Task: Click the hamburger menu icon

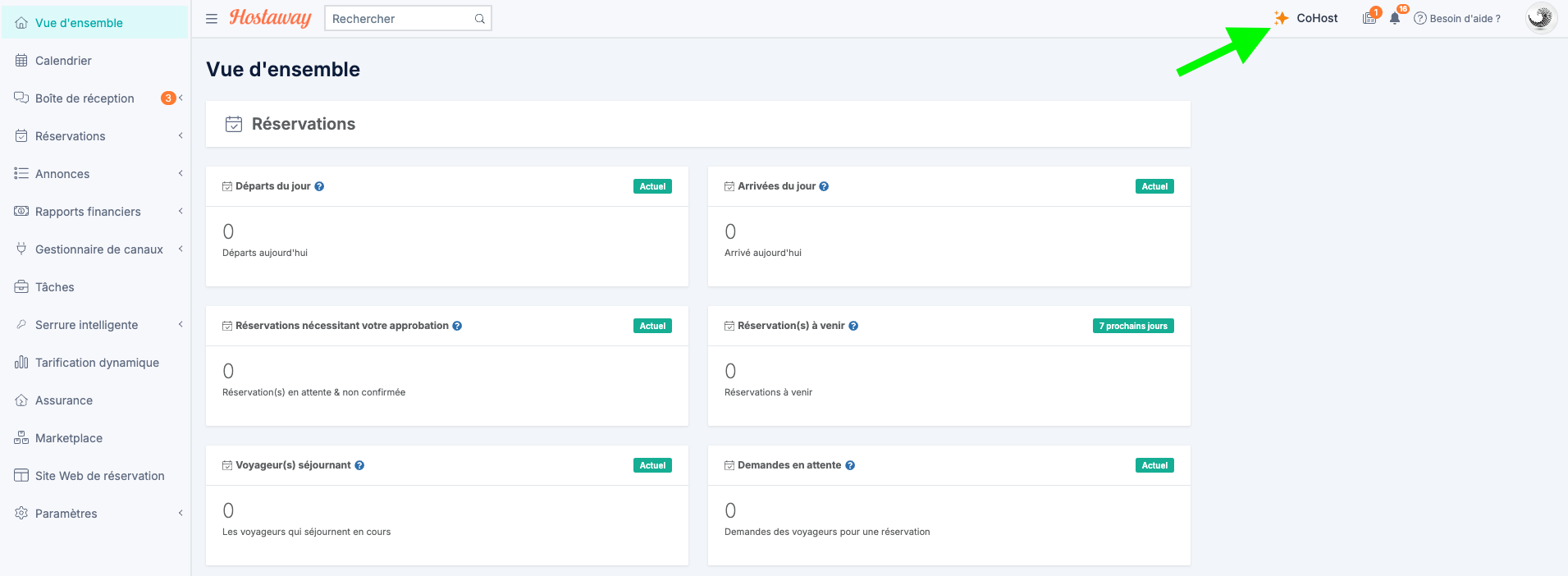Action: click(x=212, y=19)
